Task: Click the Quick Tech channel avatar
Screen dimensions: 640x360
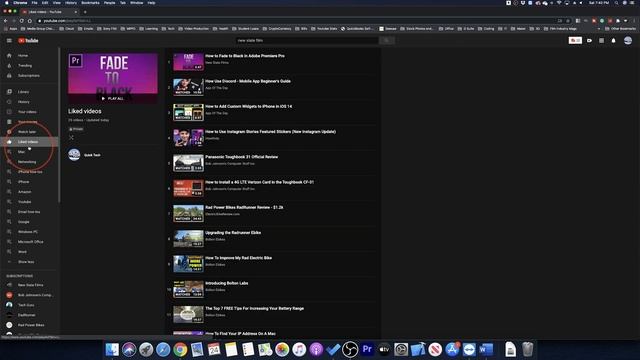Action: coord(74,155)
